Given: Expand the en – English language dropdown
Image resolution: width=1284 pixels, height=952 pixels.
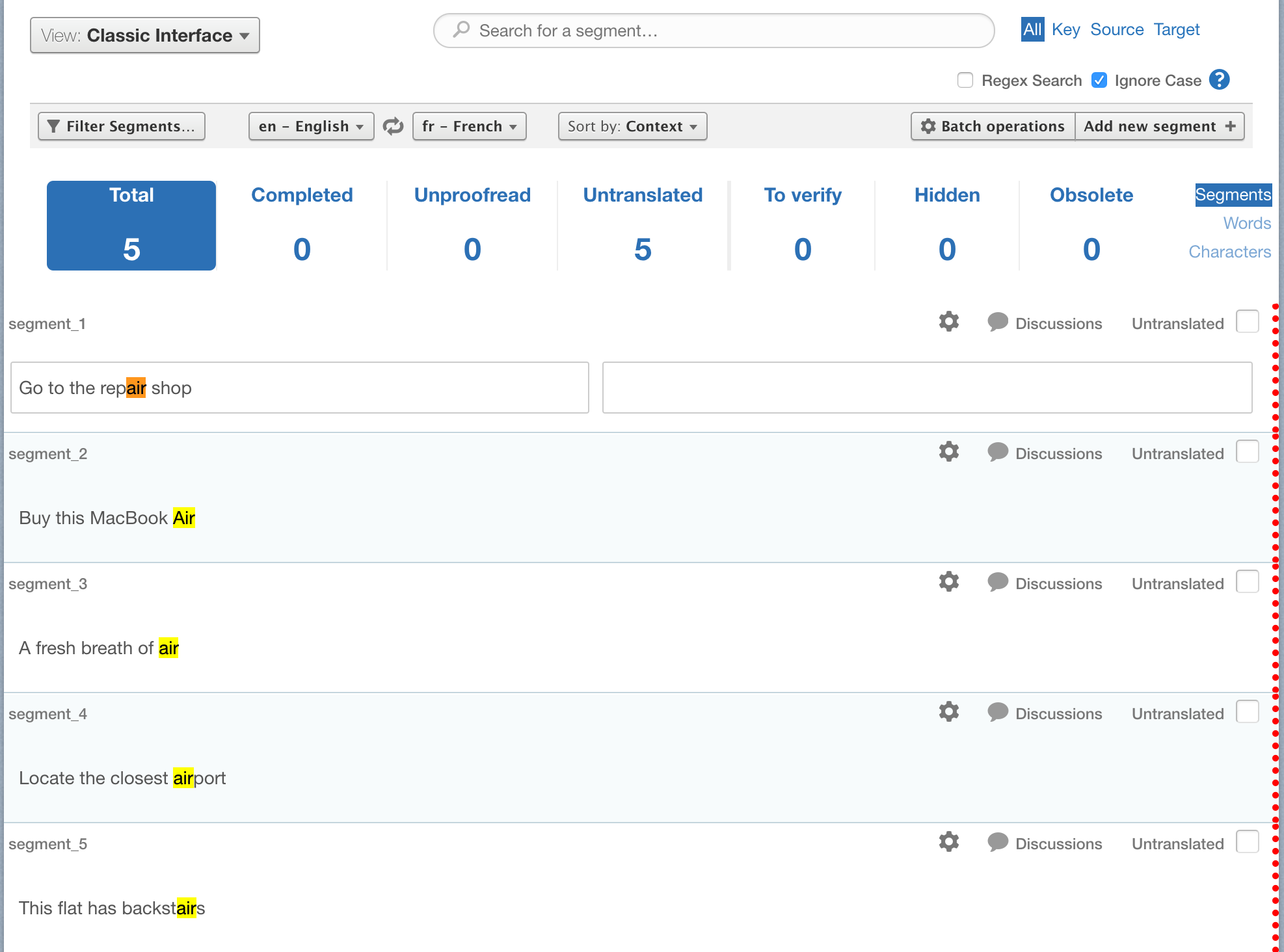Looking at the screenshot, I should click(x=311, y=126).
